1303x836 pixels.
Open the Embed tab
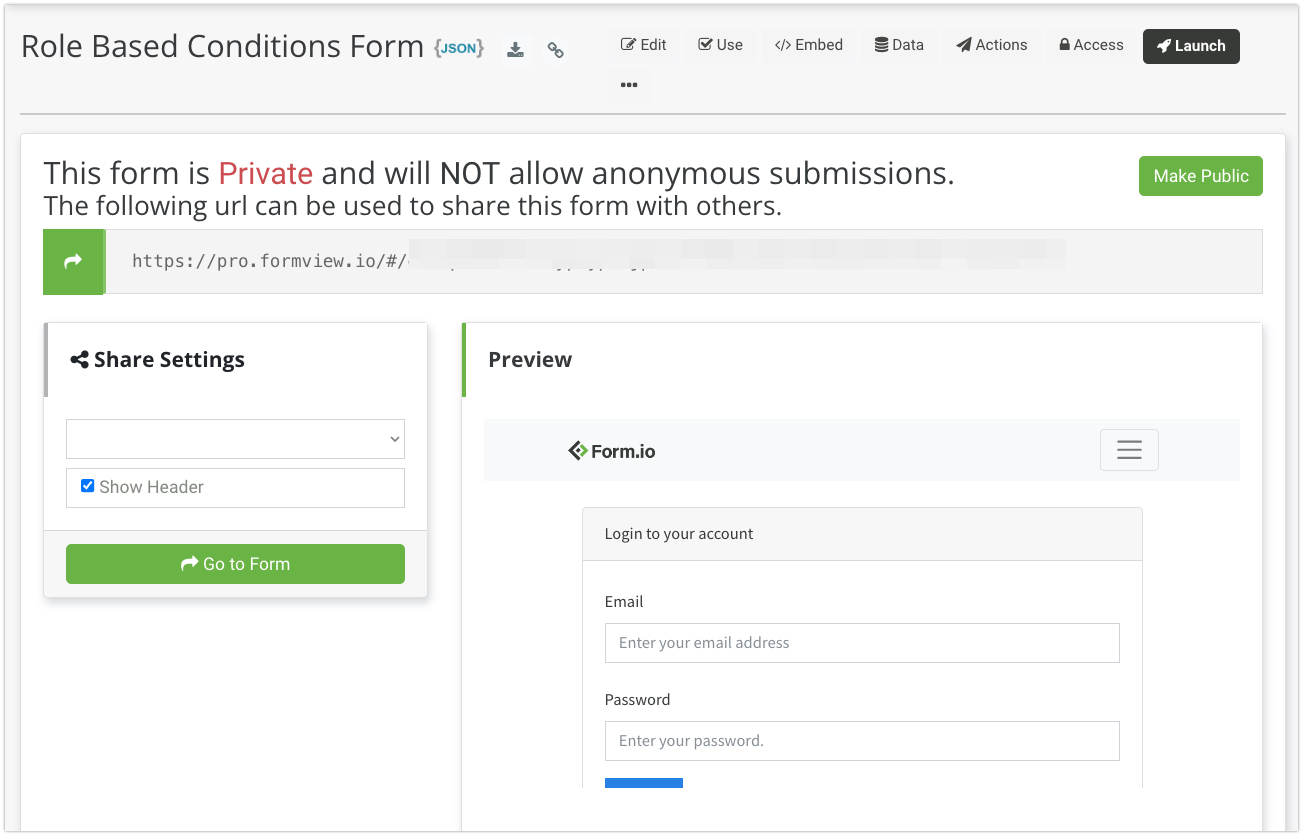[x=808, y=45]
